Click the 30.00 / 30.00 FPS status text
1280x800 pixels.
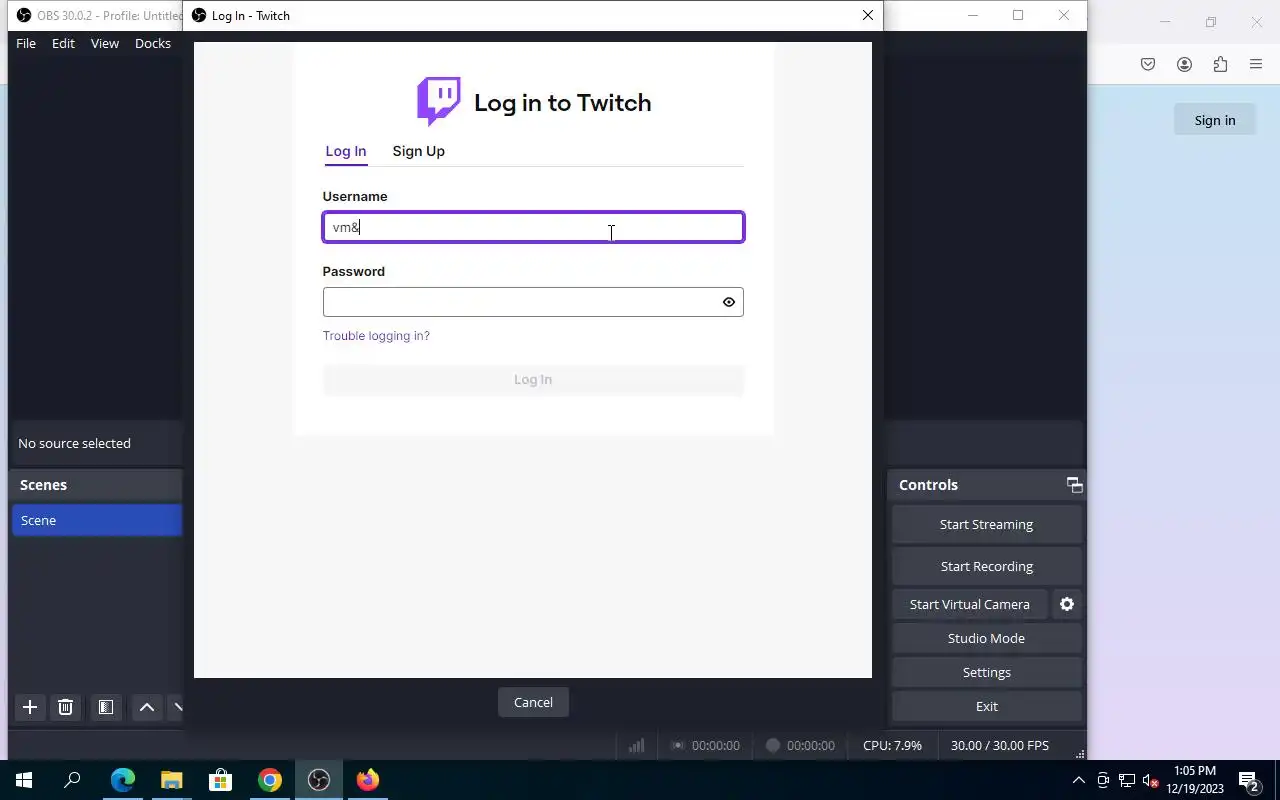(x=1000, y=745)
